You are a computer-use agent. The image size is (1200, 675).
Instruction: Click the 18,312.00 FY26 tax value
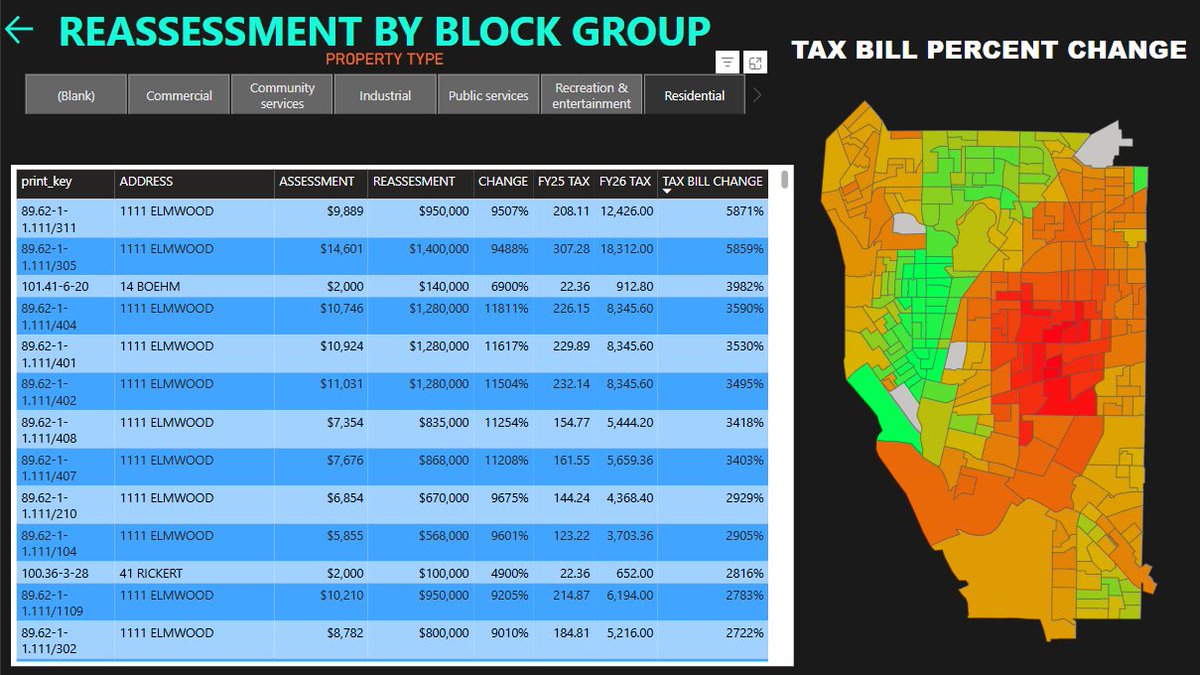pyautogui.click(x=626, y=249)
